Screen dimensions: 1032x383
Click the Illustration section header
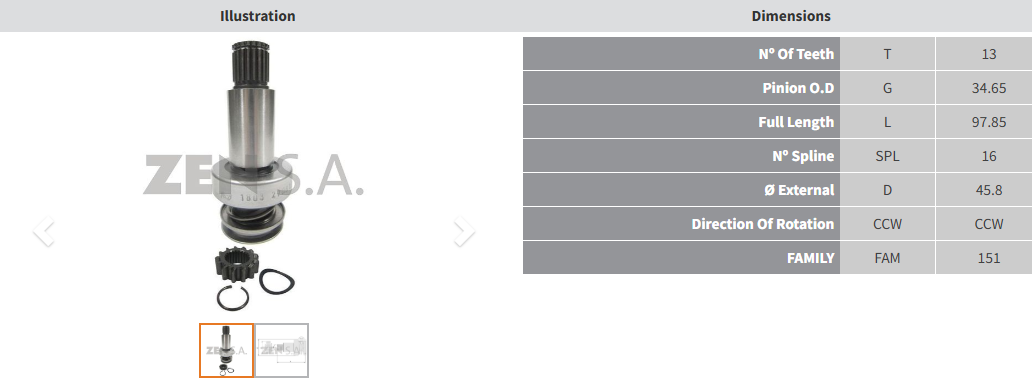[257, 16]
